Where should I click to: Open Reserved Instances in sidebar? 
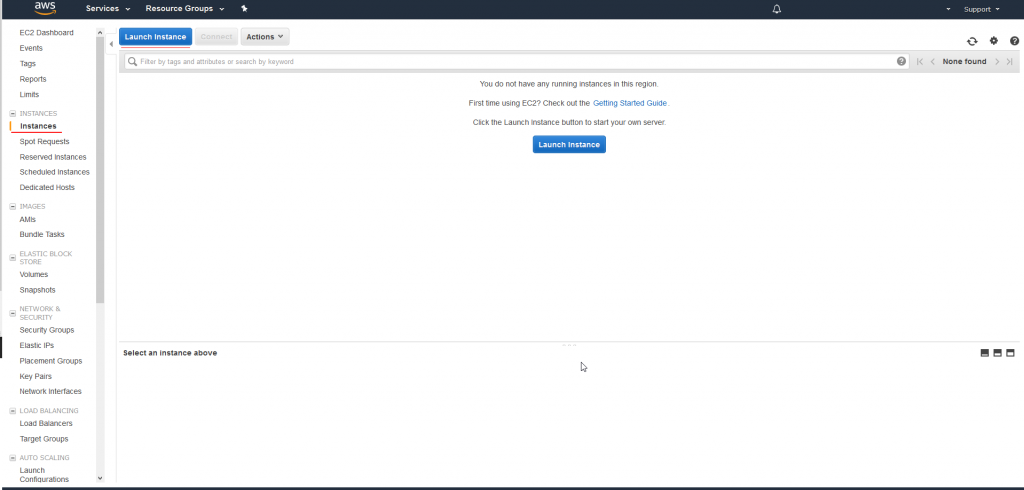click(53, 157)
